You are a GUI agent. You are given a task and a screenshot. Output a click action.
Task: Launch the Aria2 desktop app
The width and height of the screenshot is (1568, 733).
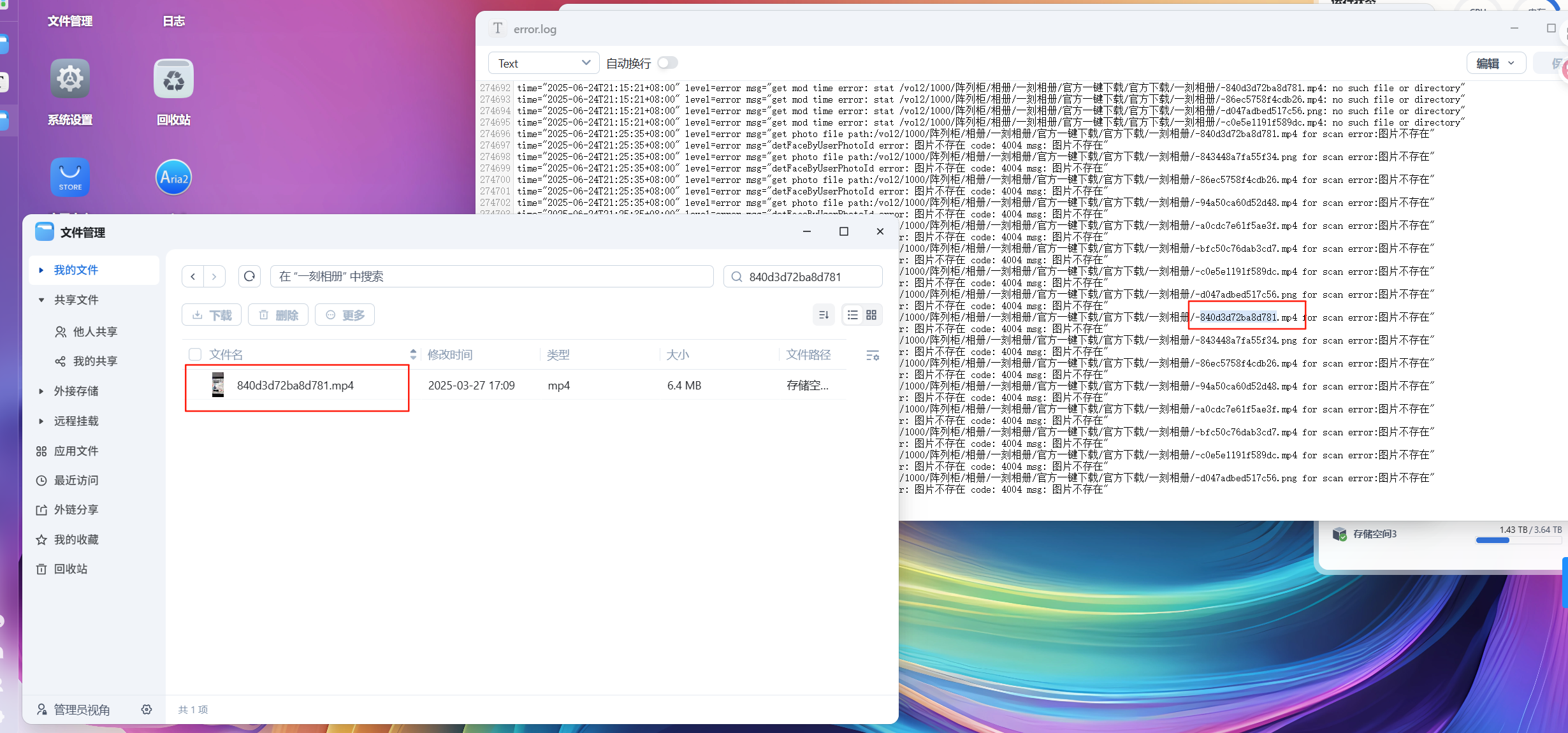coord(173,177)
